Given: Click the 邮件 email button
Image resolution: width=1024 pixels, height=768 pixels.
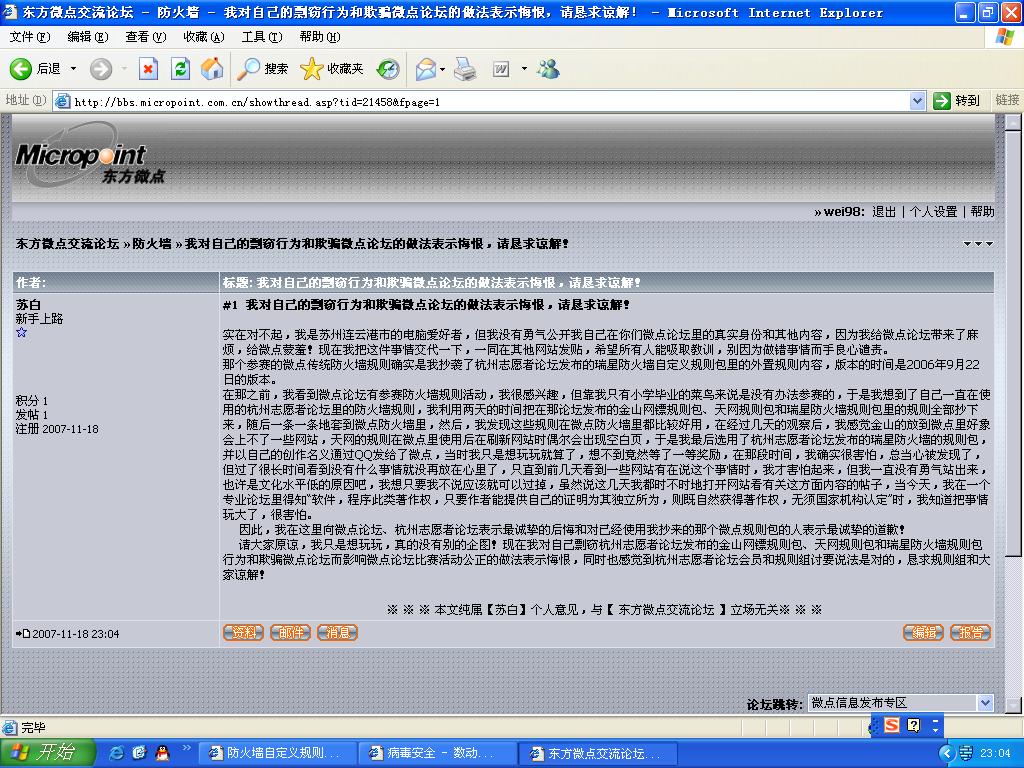Looking at the screenshot, I should (x=290, y=632).
